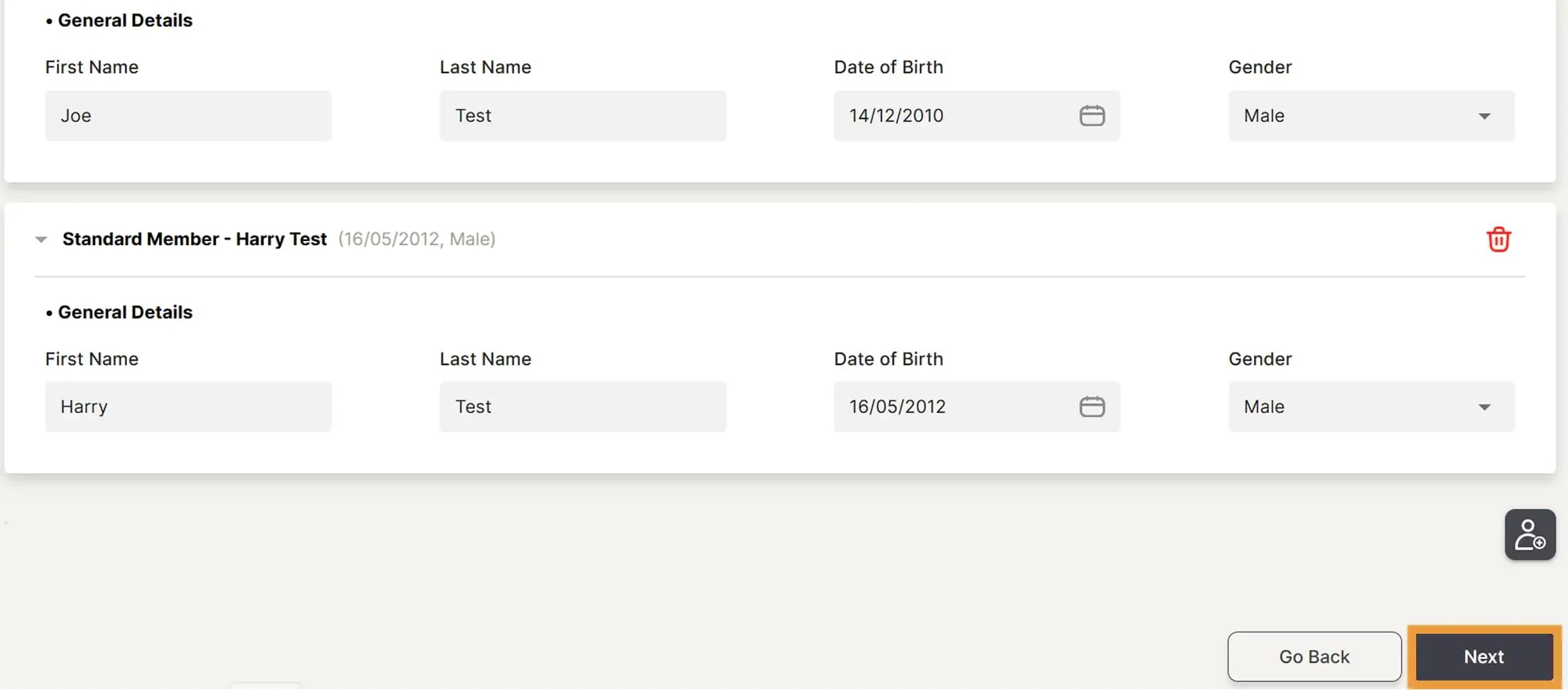Image resolution: width=1568 pixels, height=690 pixels.
Task: Click the date text 16/05/2012 in field
Action: (x=897, y=407)
